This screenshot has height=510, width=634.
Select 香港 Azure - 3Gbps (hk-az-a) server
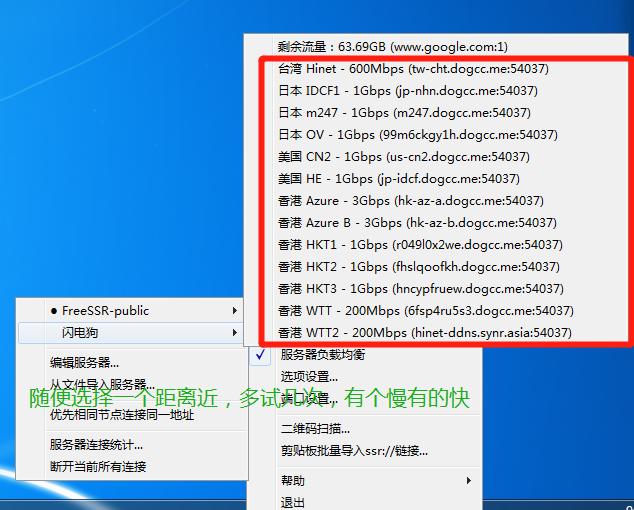point(436,201)
